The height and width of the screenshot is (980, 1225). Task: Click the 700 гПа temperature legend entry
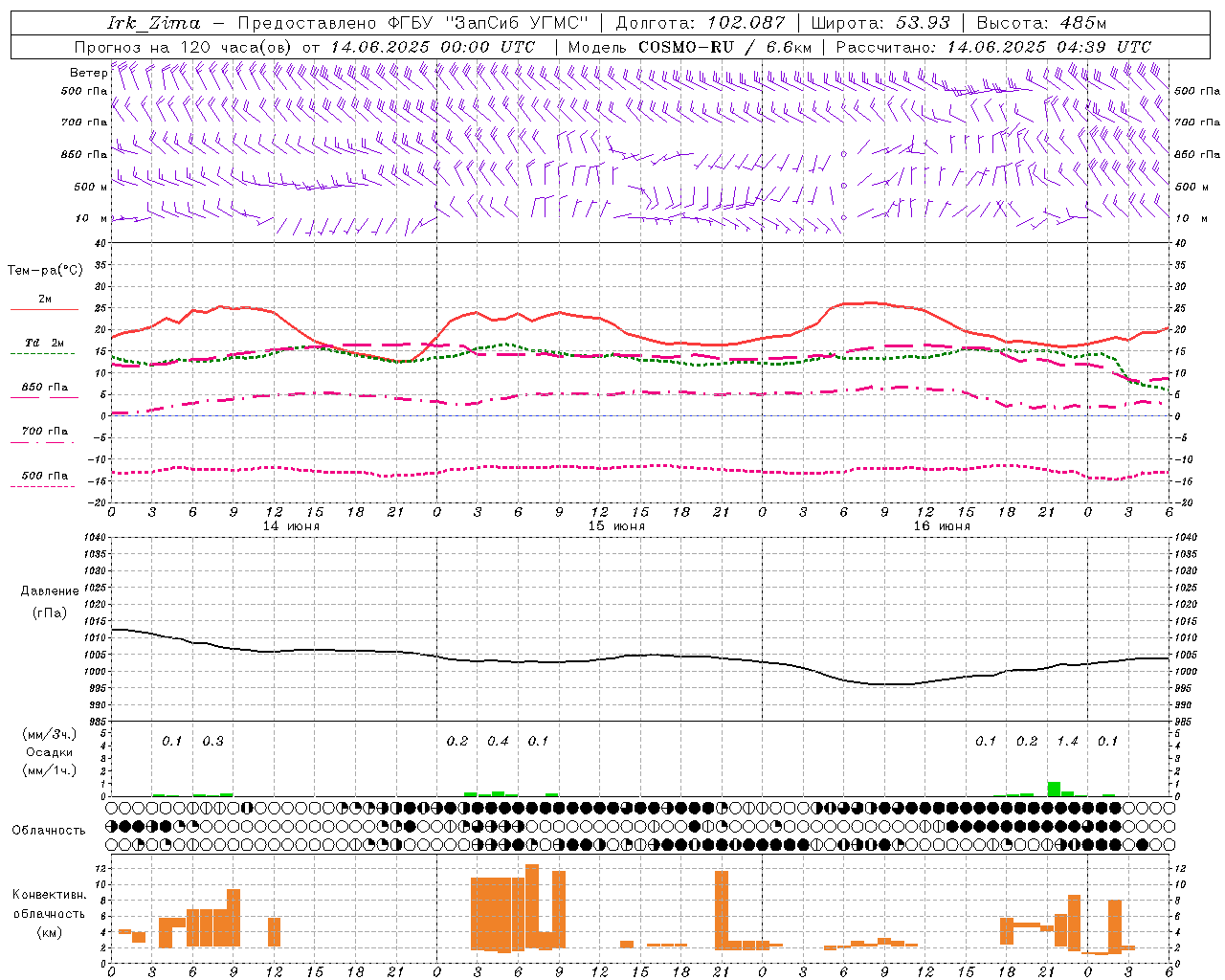(45, 432)
